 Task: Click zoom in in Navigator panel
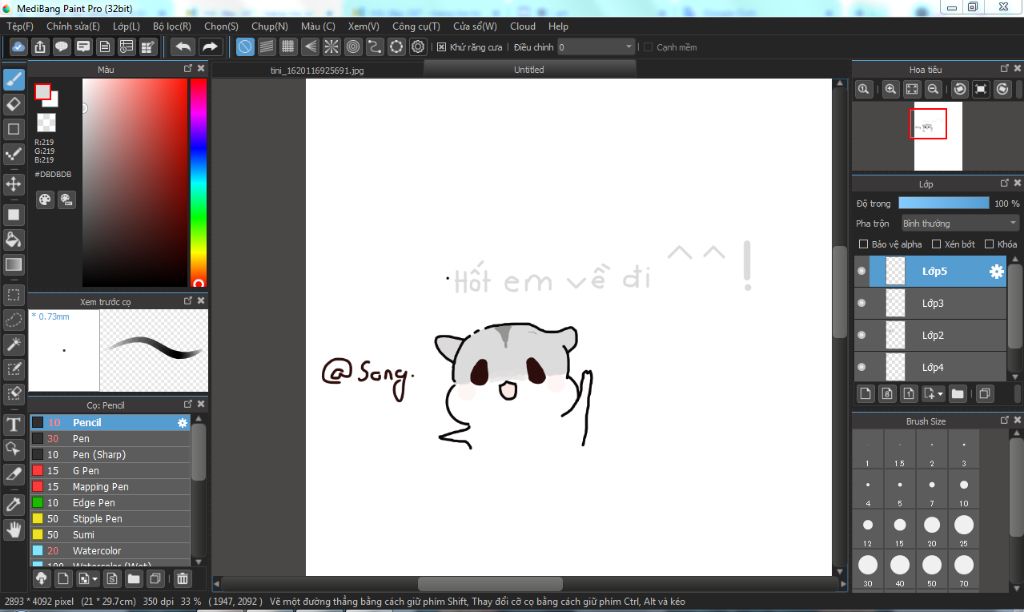[890, 89]
